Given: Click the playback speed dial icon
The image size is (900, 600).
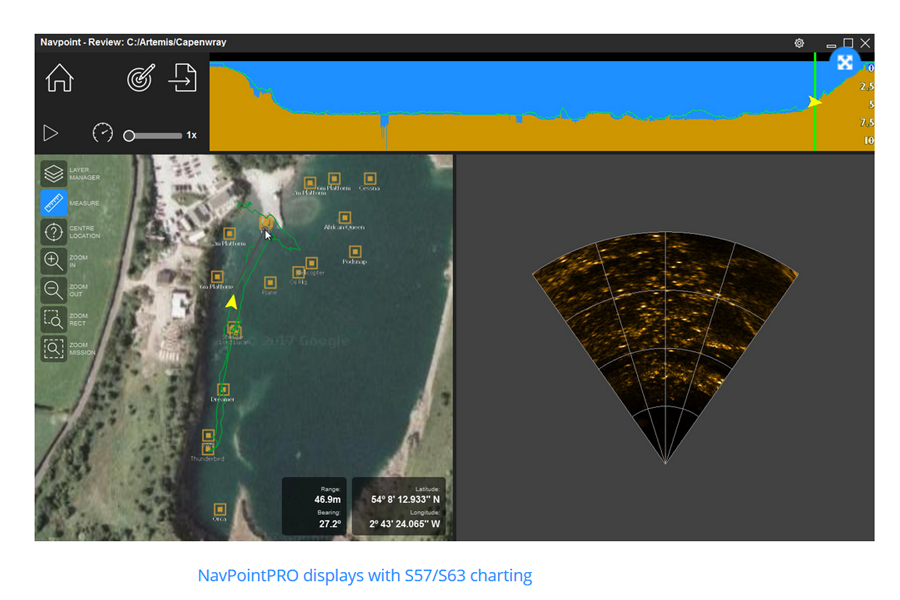Looking at the screenshot, I should coord(102,132).
